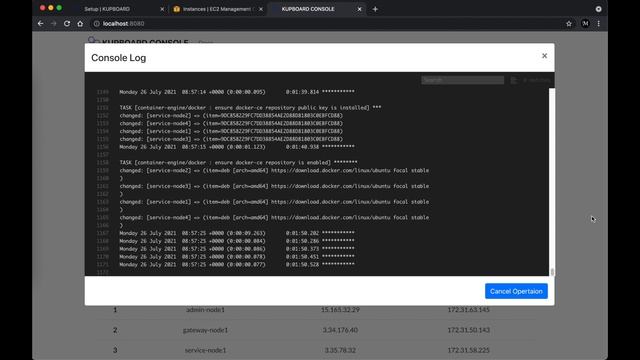Open a new browser tab
Image resolution: width=640 pixels, height=360 pixels.
375,9
